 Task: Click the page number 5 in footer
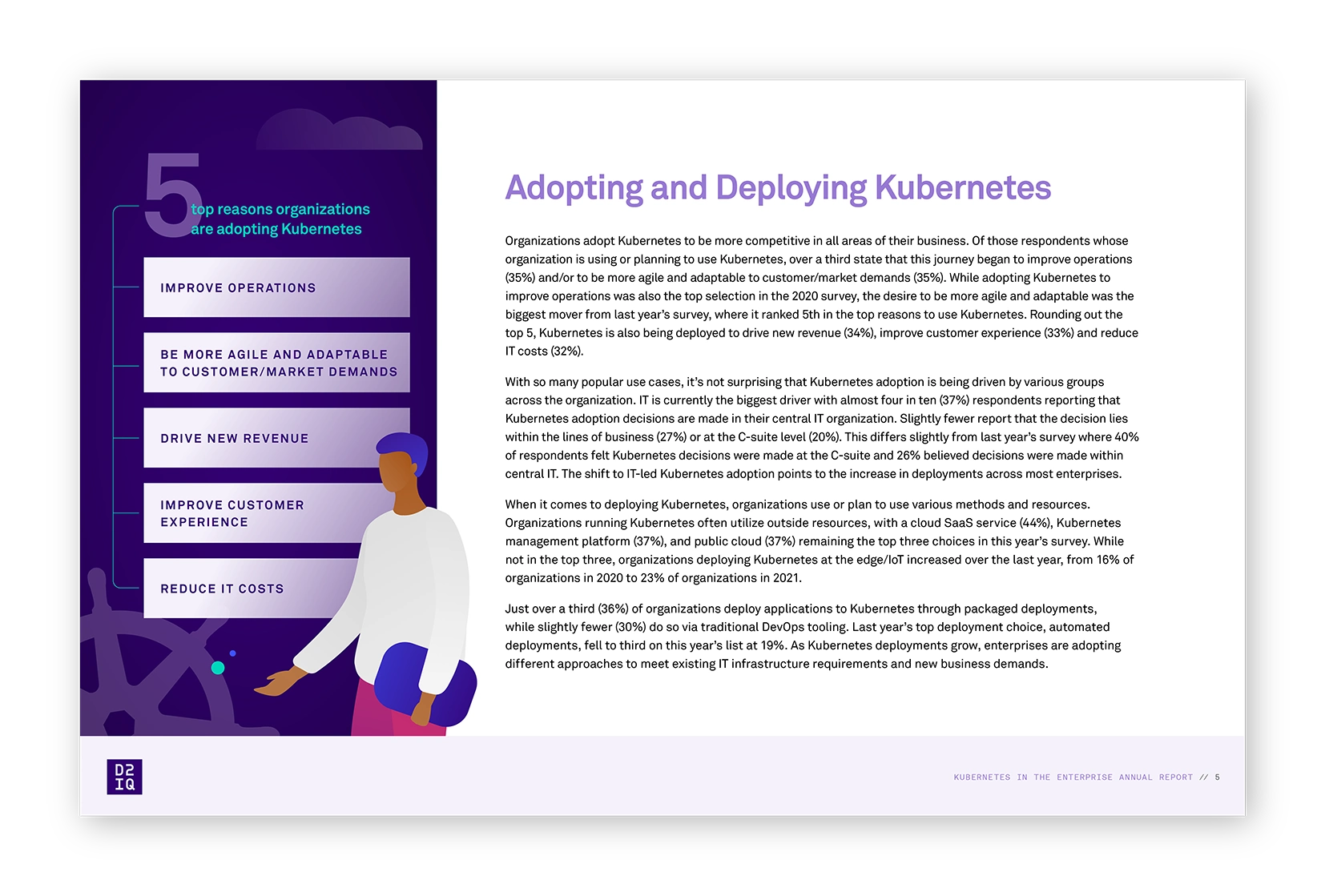tap(1218, 777)
